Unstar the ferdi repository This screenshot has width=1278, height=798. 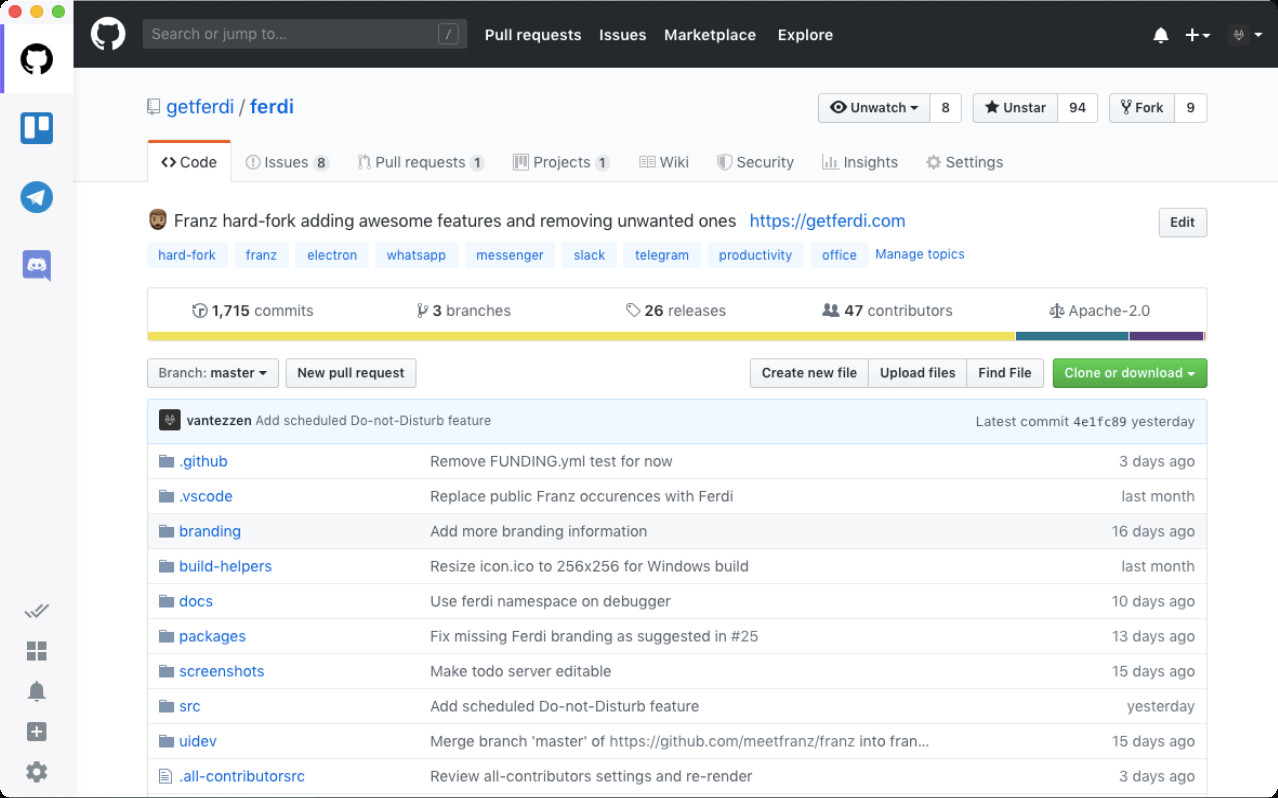point(1015,108)
